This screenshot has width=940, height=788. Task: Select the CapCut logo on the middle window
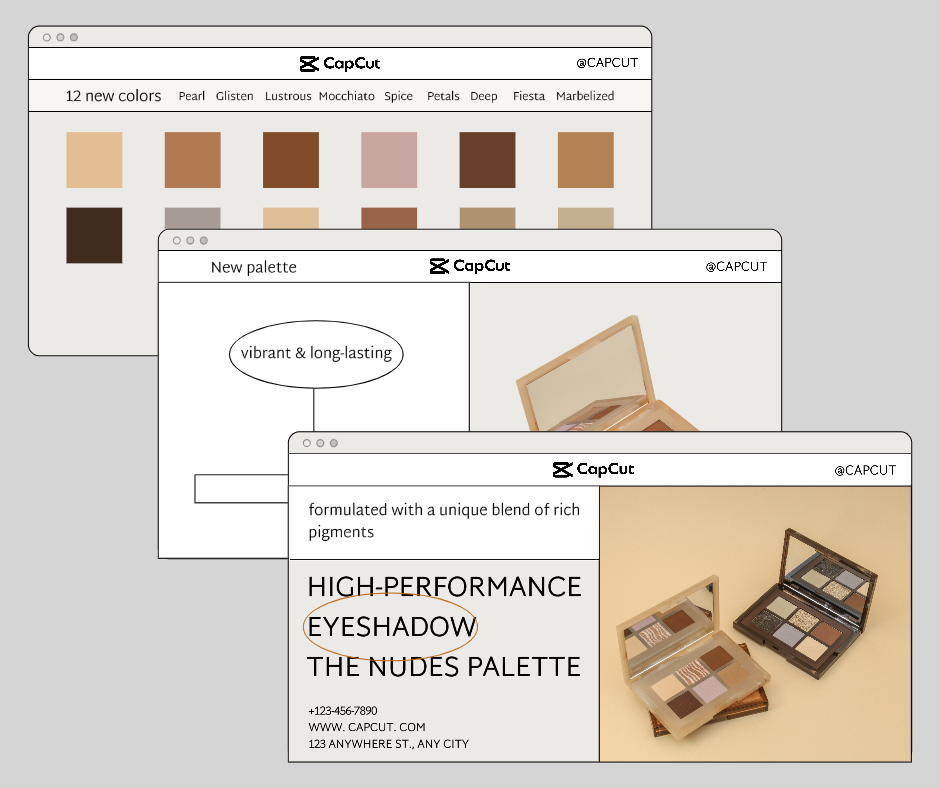[x=468, y=266]
